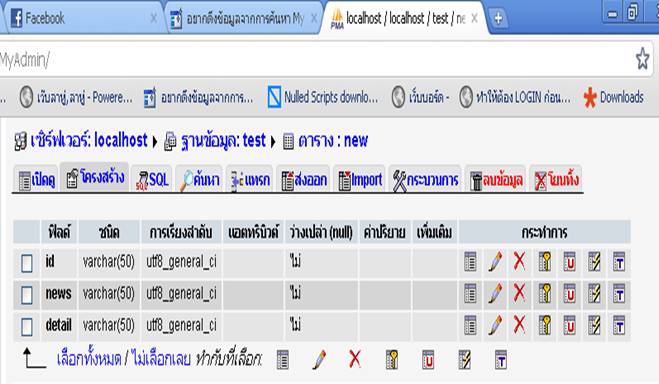Image resolution: width=659 pixels, height=384 pixels.
Task: Open the กระบวนการ operations tab
Action: click(425, 180)
